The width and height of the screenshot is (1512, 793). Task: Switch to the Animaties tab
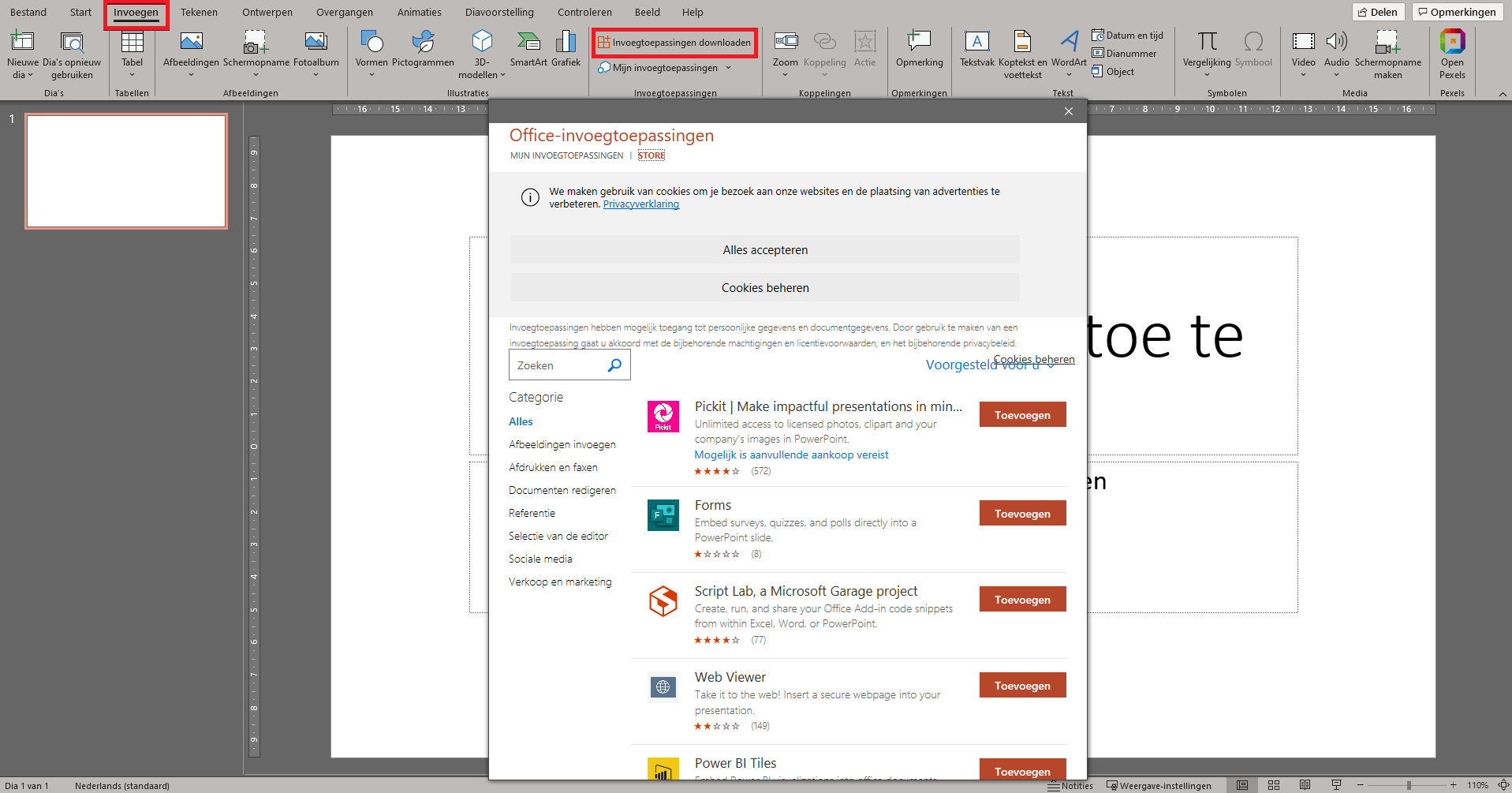click(420, 12)
